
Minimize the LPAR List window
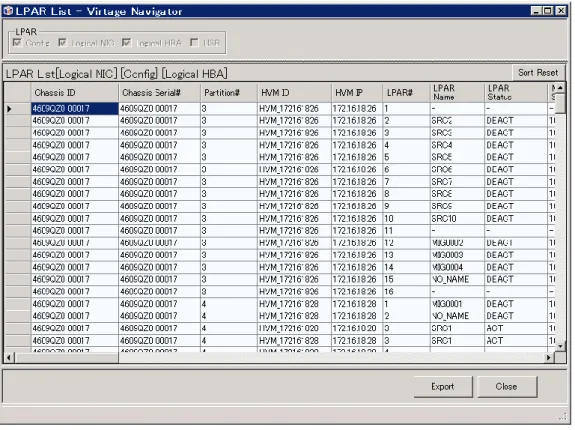[536, 11]
